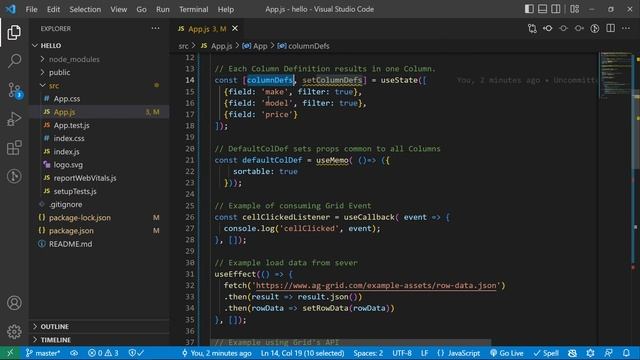Click the master branch indicator
Image resolution: width=640 pixels, height=360 pixels.
(43, 353)
